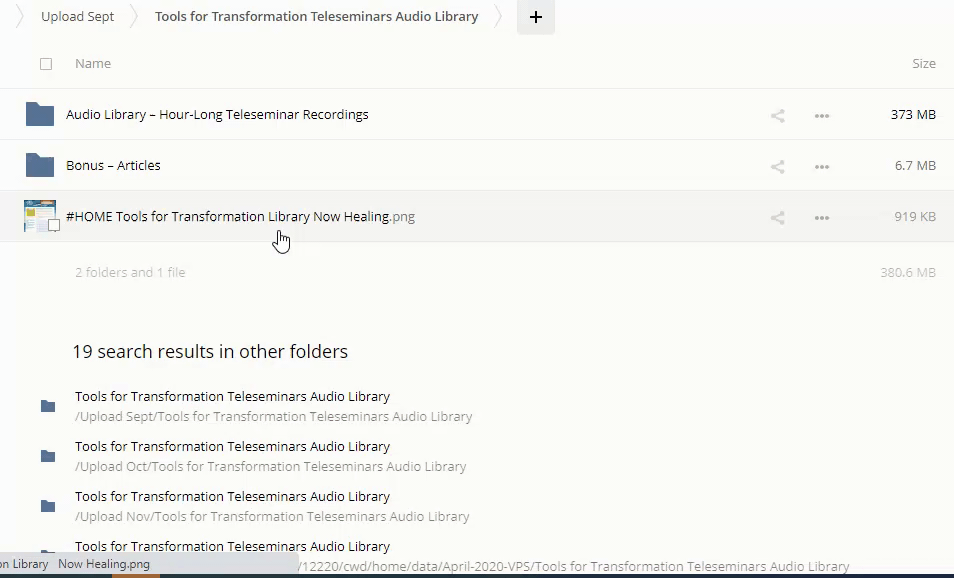954x578 pixels.
Task: Toggle the select-all checkbox in header
Action: (x=46, y=64)
